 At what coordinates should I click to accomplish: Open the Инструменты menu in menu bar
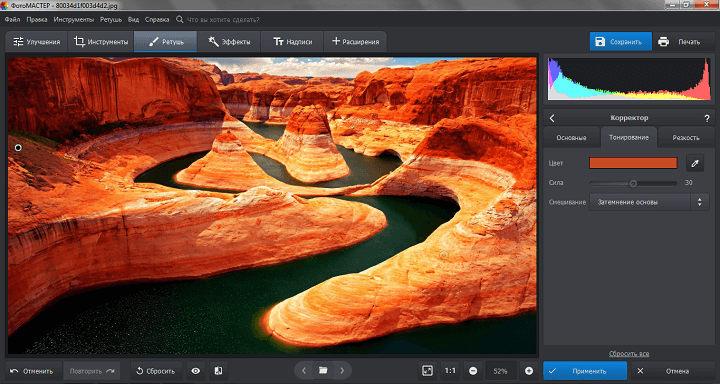73,20
